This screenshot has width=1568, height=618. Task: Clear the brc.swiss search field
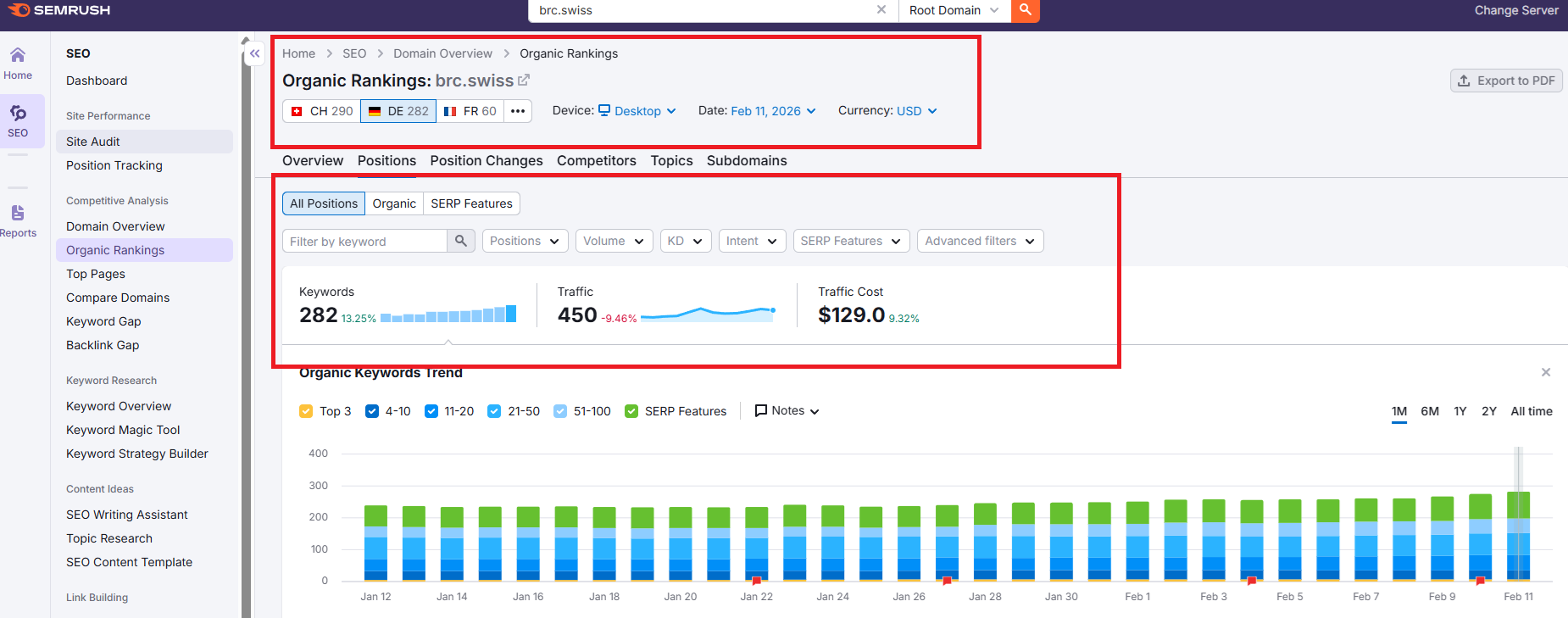[881, 10]
